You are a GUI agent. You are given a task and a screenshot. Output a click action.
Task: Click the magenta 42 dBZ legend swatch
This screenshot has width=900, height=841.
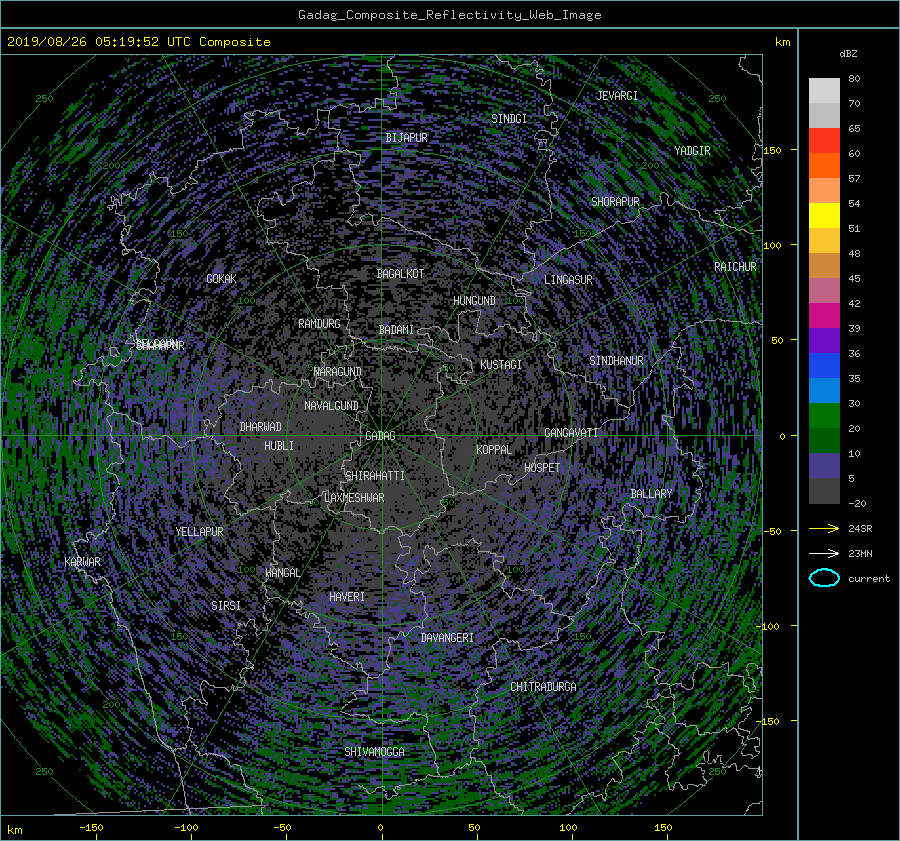pos(824,316)
